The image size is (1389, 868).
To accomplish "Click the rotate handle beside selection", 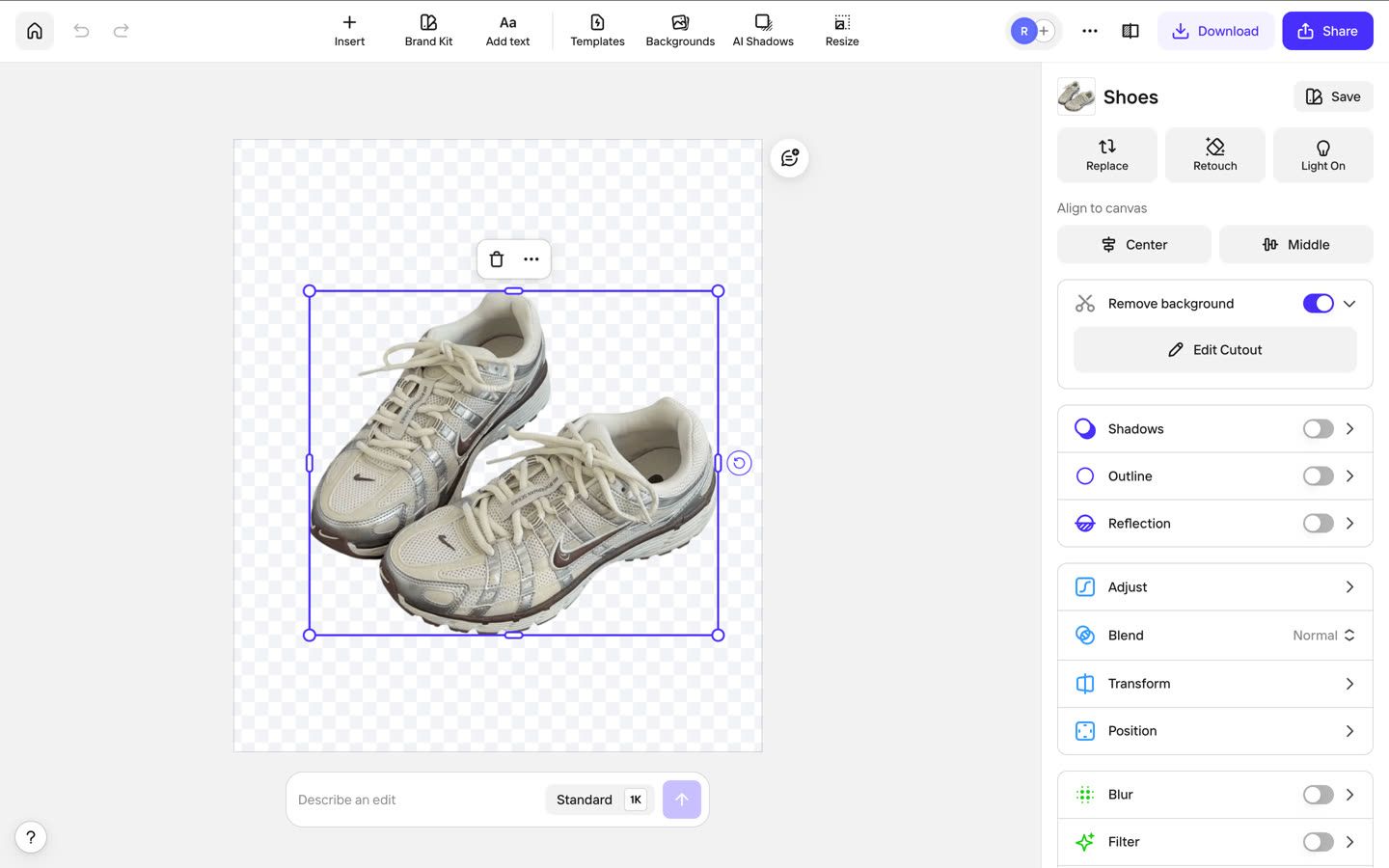I will click(739, 463).
